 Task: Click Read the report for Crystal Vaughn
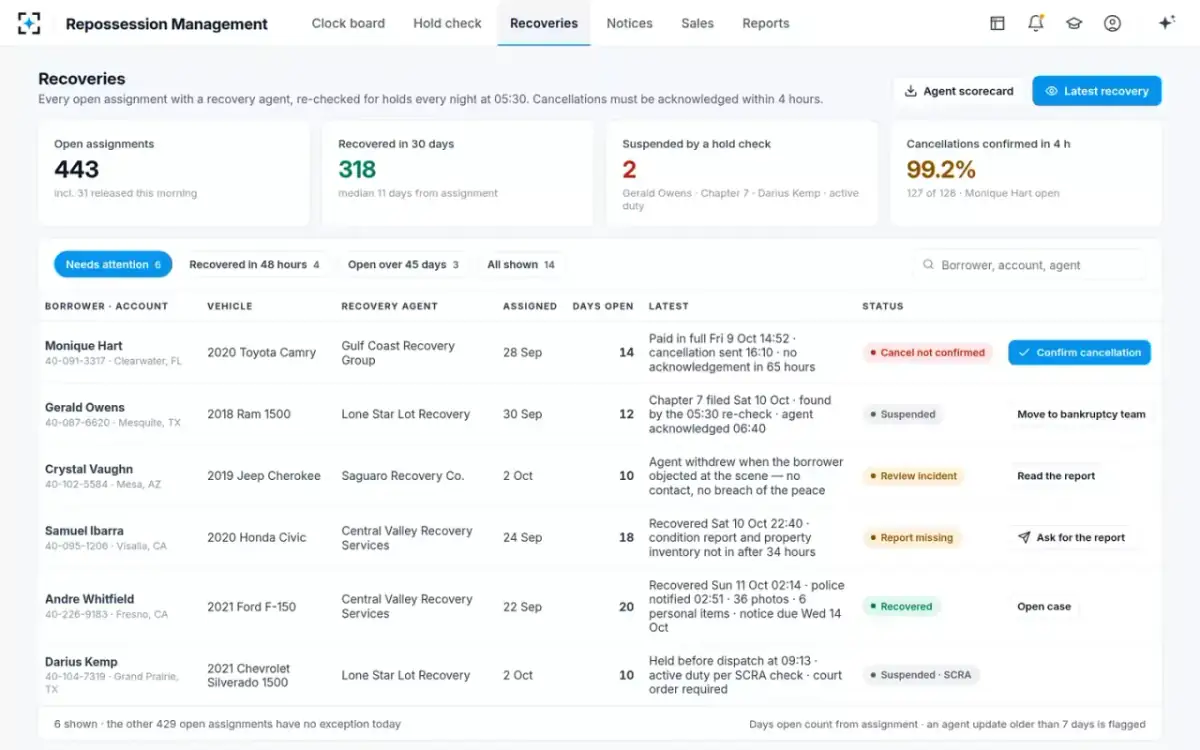1056,476
